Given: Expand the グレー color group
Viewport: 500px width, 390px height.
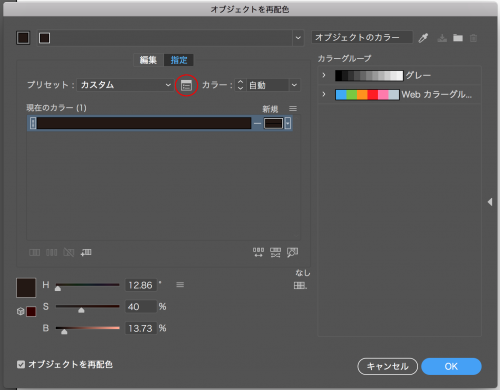Looking at the screenshot, I should tap(324, 75).
